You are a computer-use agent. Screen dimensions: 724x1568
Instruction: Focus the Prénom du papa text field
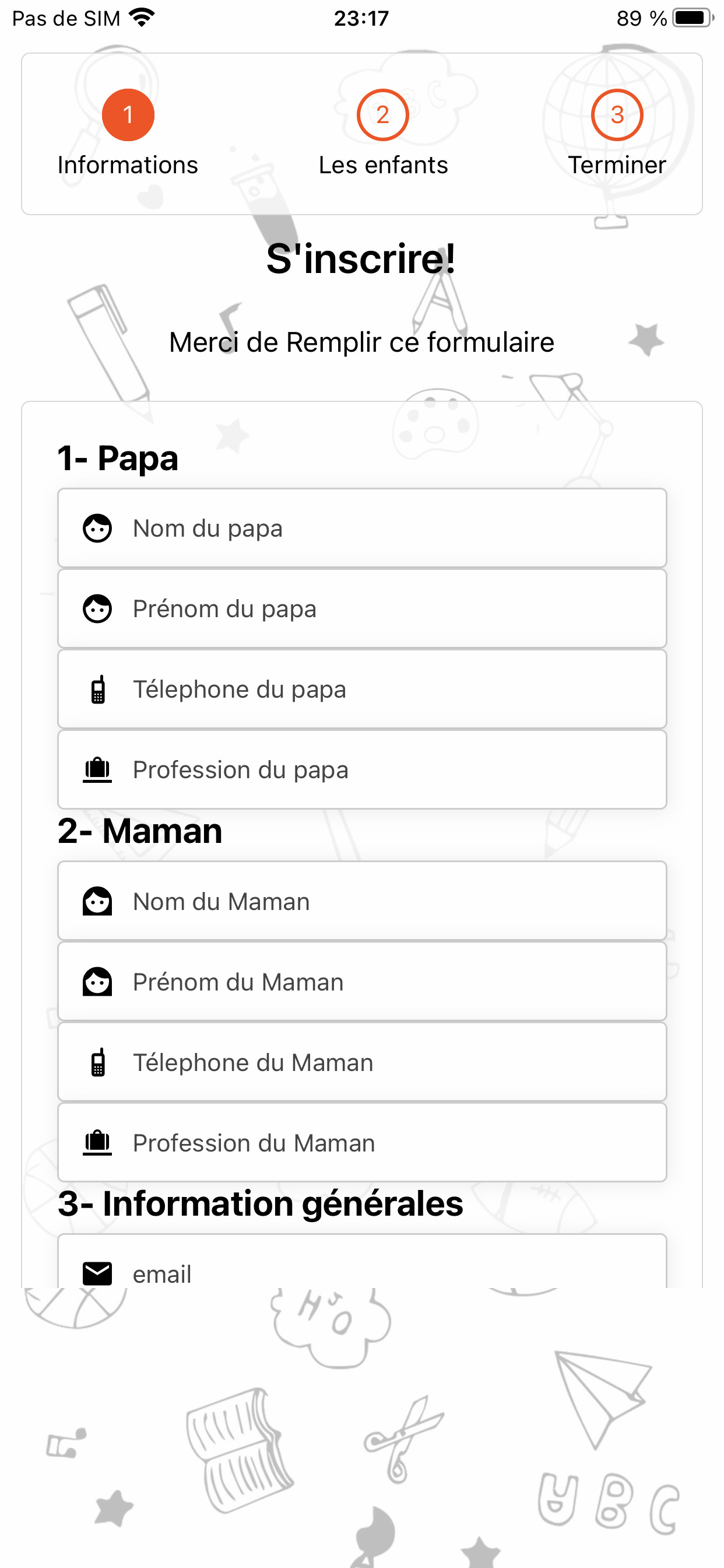point(362,608)
